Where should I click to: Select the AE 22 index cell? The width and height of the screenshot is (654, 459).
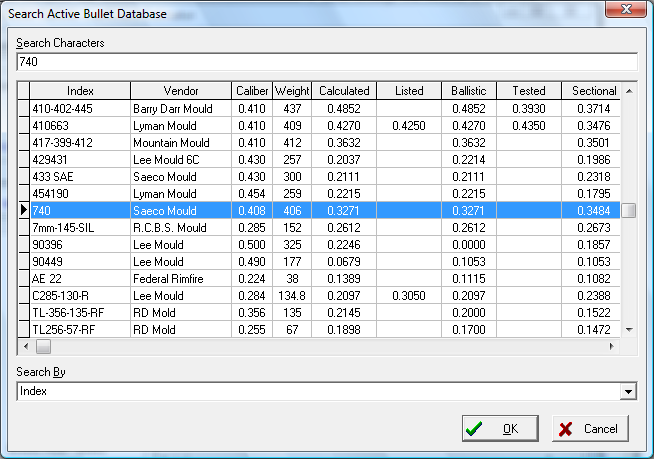(x=80, y=279)
